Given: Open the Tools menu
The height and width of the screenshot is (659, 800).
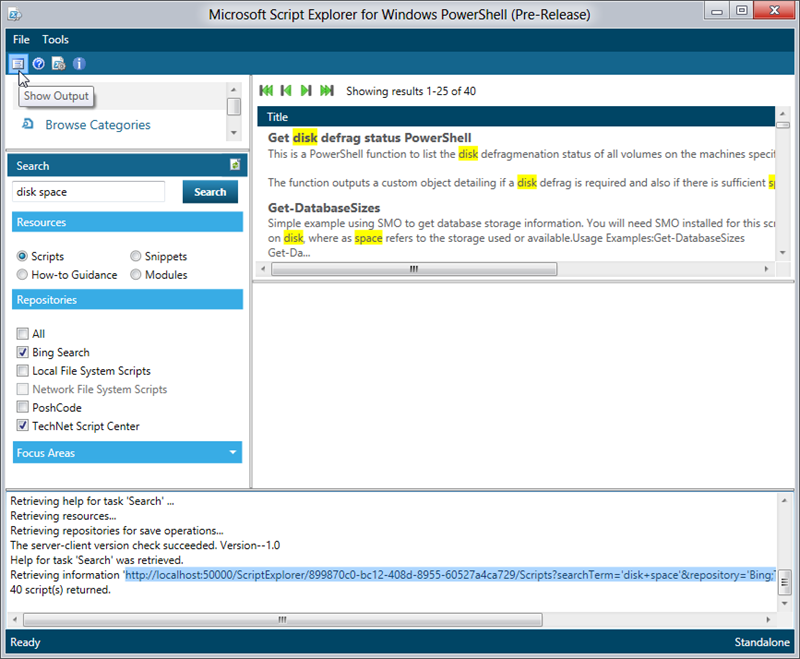Looking at the screenshot, I should [x=55, y=39].
